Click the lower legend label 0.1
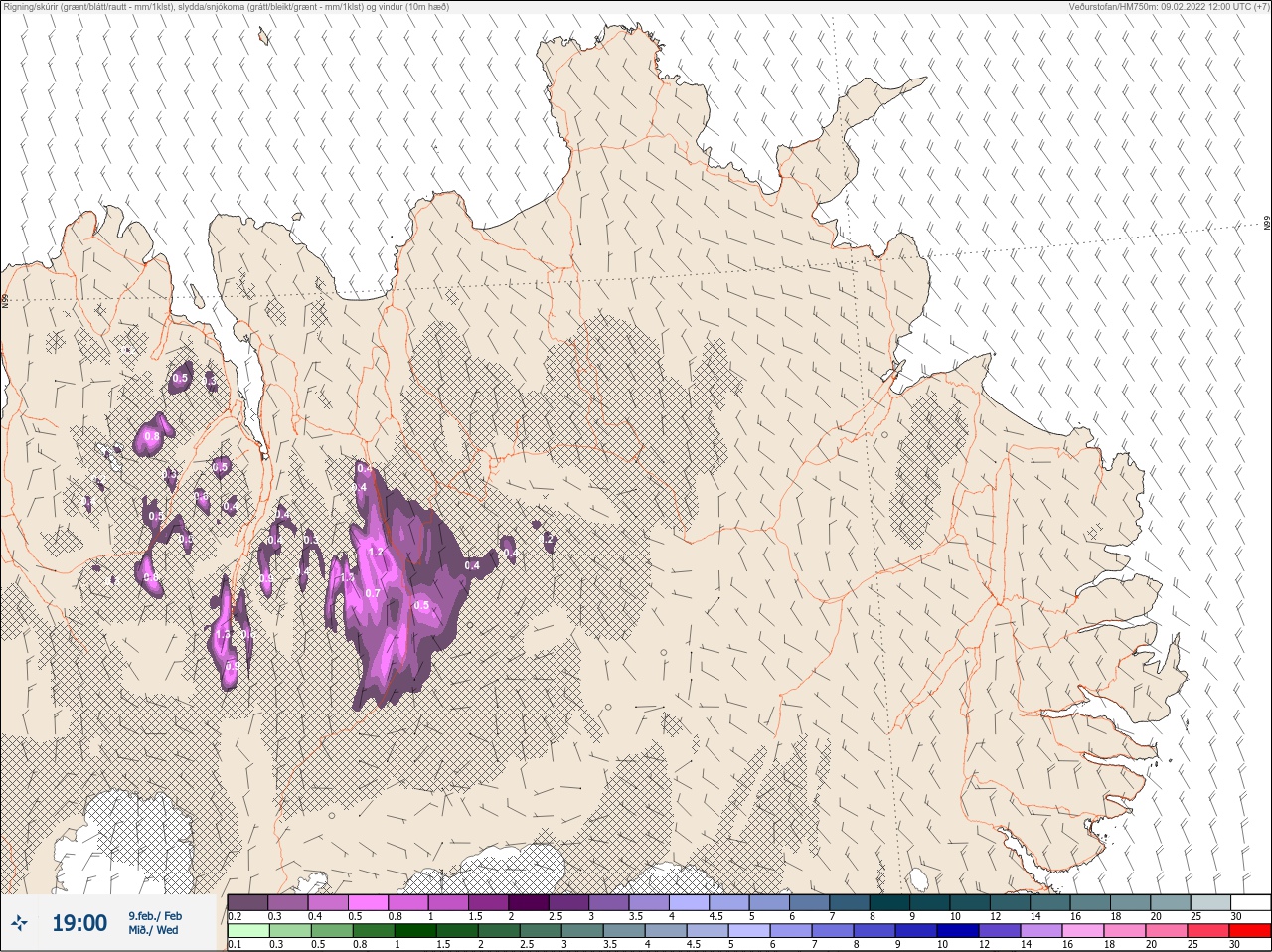The width and height of the screenshot is (1272, 952). click(x=235, y=944)
